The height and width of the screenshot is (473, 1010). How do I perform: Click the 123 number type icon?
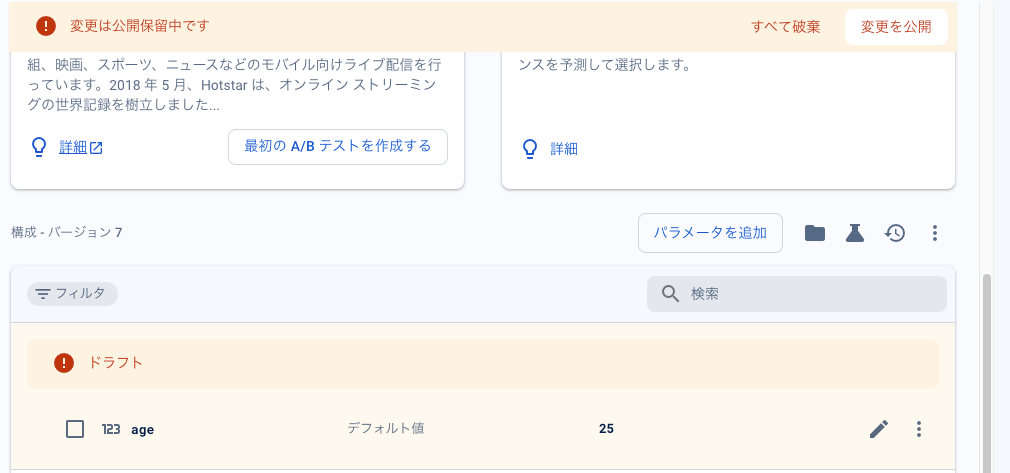tap(111, 429)
